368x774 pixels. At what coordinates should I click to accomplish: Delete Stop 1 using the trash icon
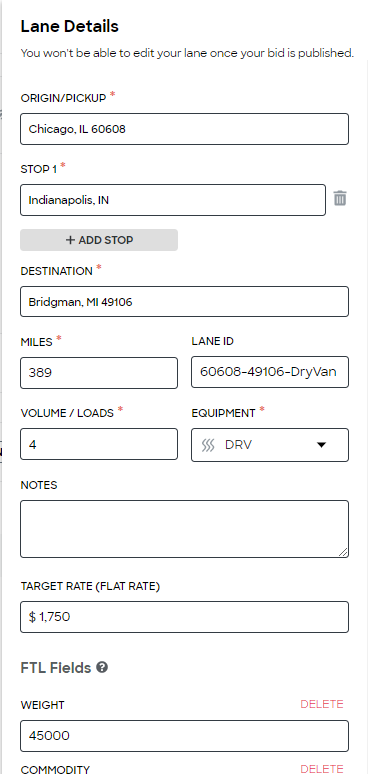click(340, 198)
